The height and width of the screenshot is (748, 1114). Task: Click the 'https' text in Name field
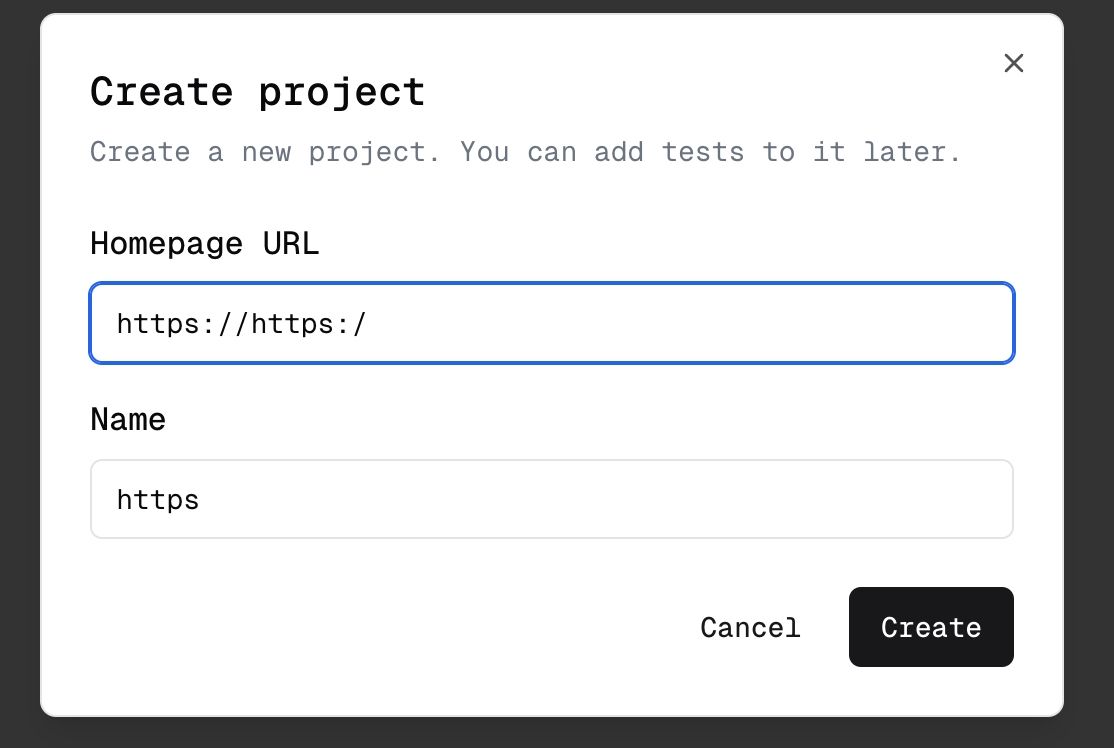click(x=158, y=499)
